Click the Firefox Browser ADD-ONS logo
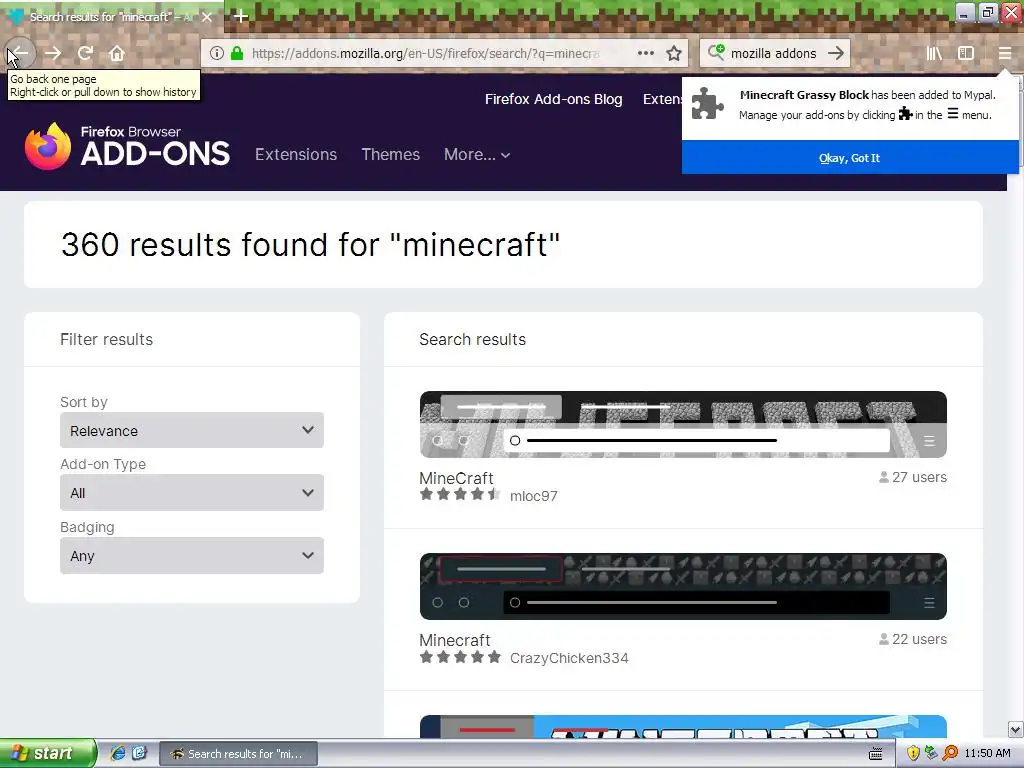Viewport: 1024px width, 768px height. click(127, 146)
